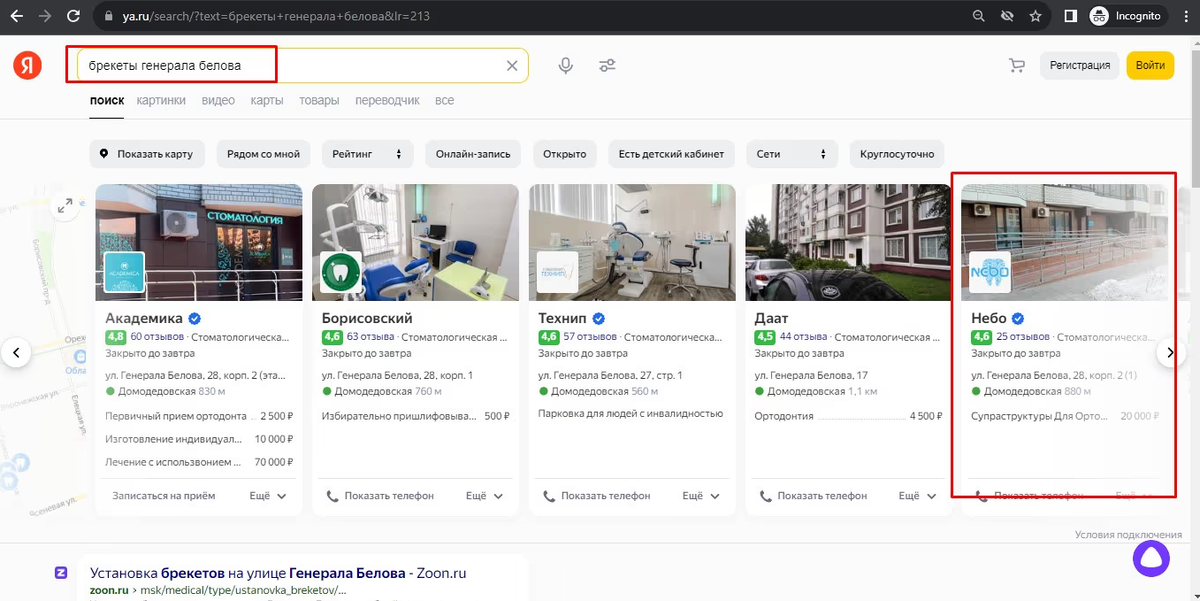
Task: Show phone for Даат
Action: [813, 495]
